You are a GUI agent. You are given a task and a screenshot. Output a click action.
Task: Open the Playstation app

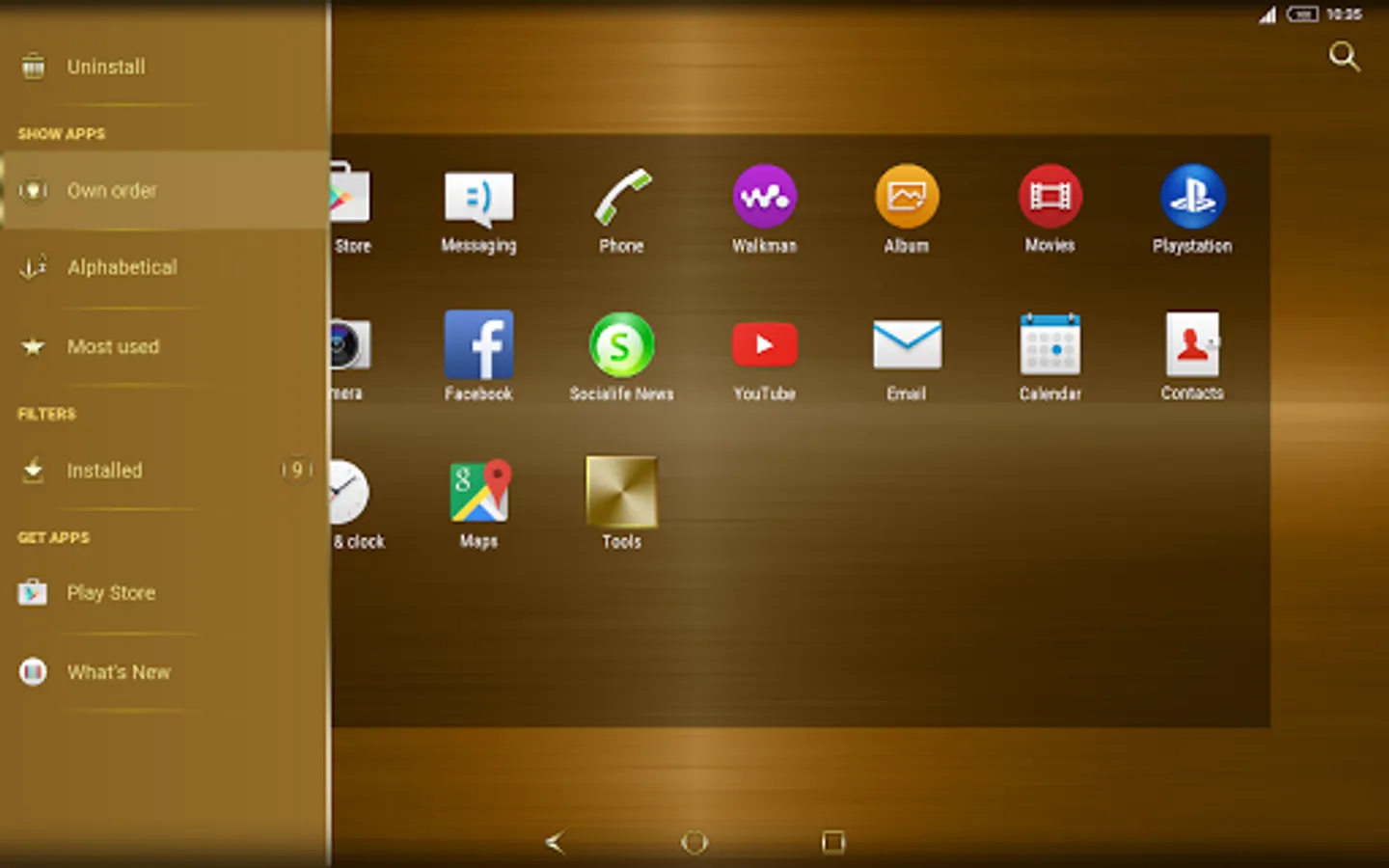(1192, 197)
